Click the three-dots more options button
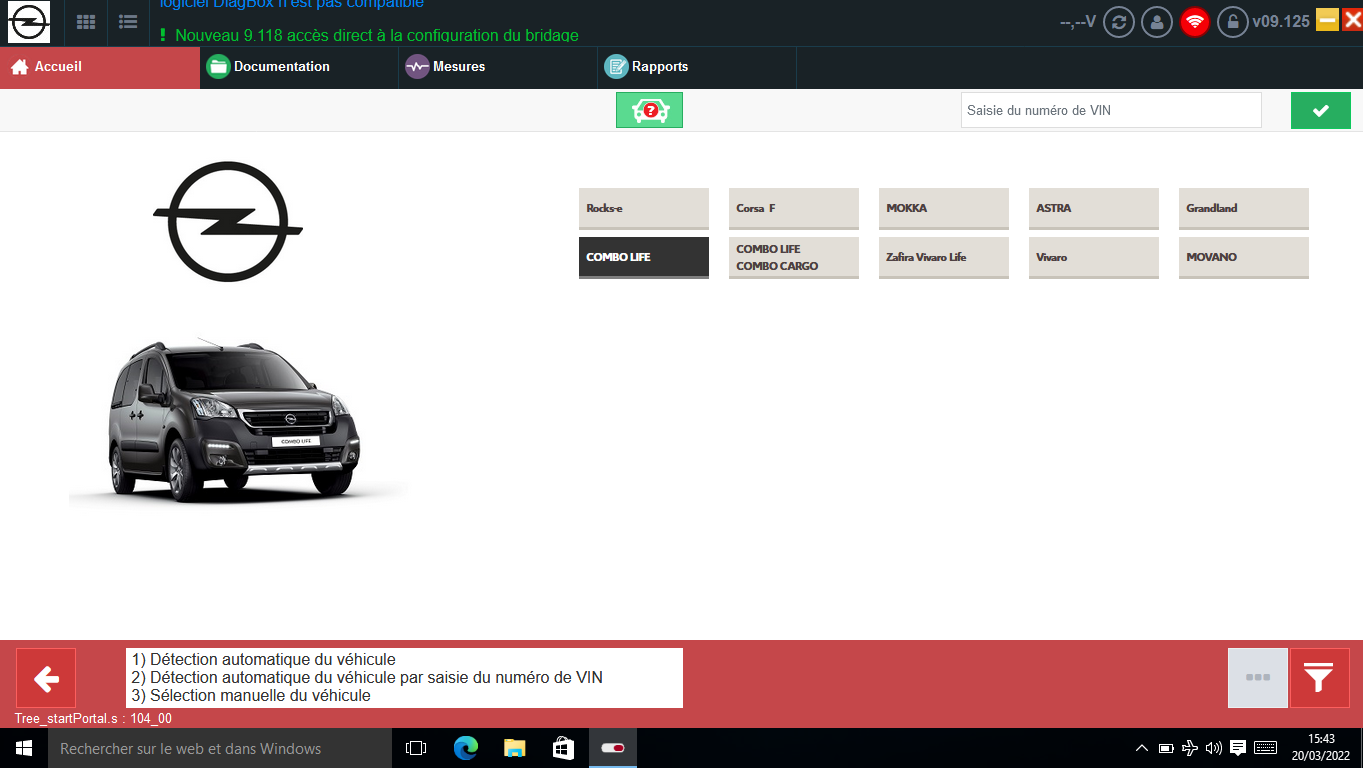The height and width of the screenshot is (768, 1363). point(1258,678)
